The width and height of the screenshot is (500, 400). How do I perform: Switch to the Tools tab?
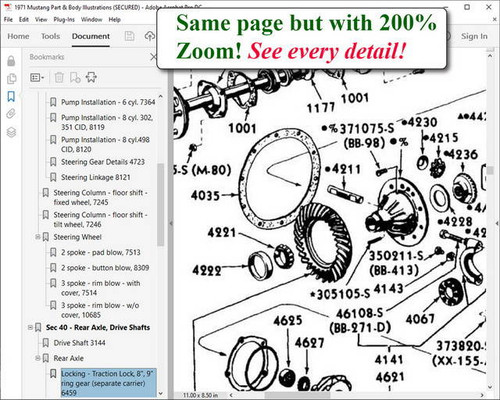point(50,36)
